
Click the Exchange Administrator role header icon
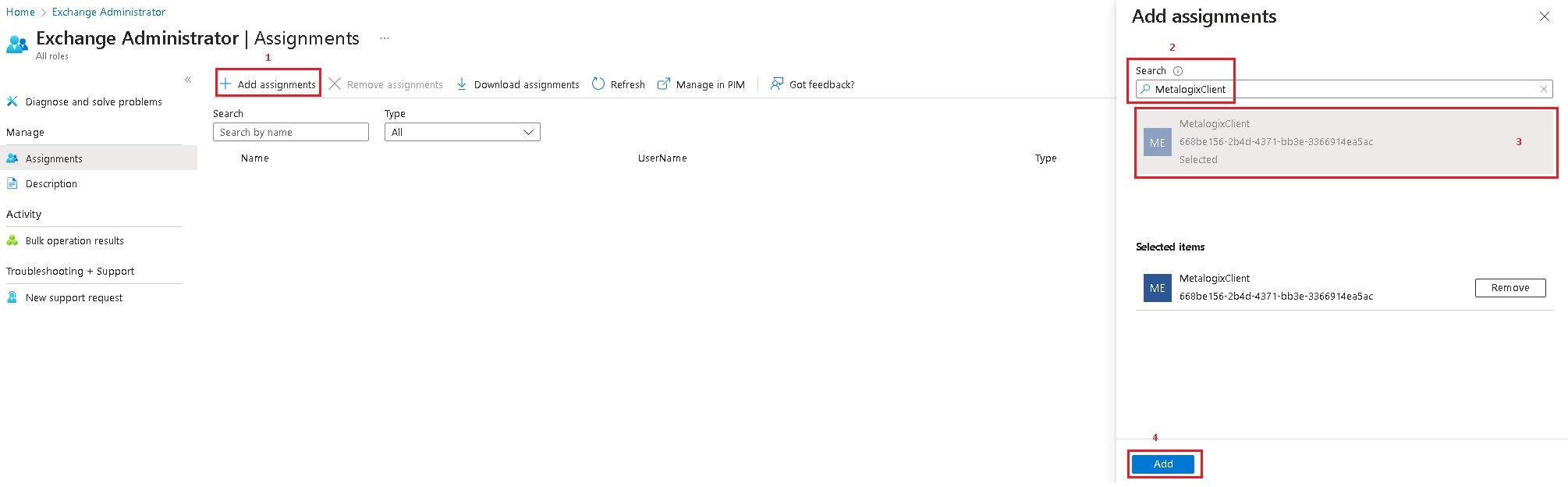[17, 44]
